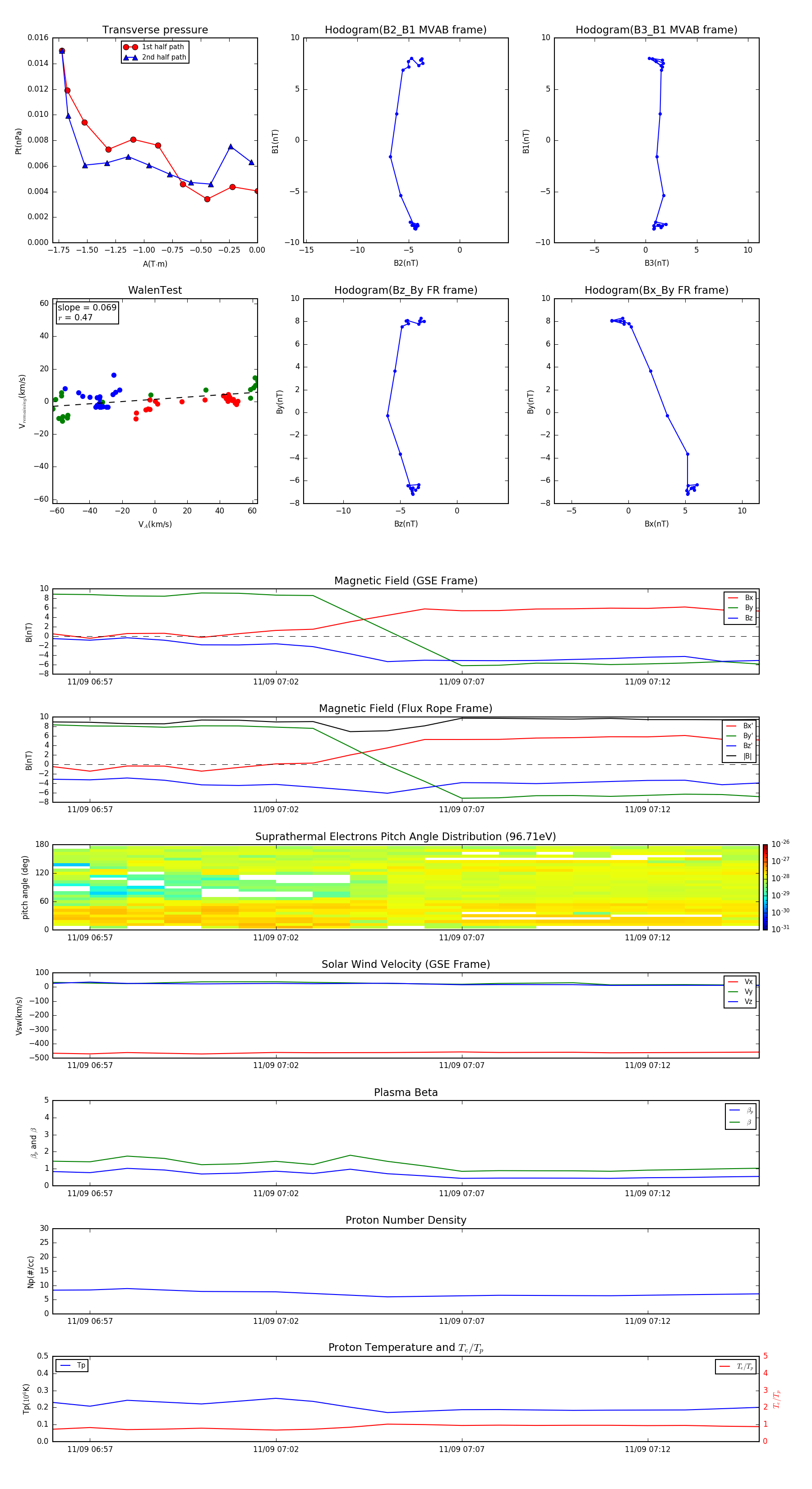Click the 'Np(#/cc)' y-axis label

tap(31, 1272)
